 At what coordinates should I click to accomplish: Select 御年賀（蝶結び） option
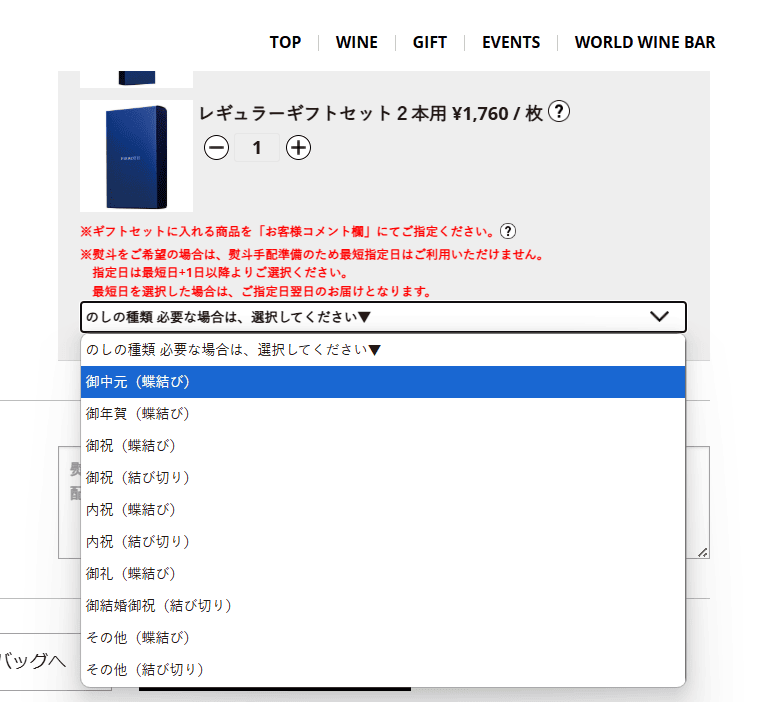point(383,414)
